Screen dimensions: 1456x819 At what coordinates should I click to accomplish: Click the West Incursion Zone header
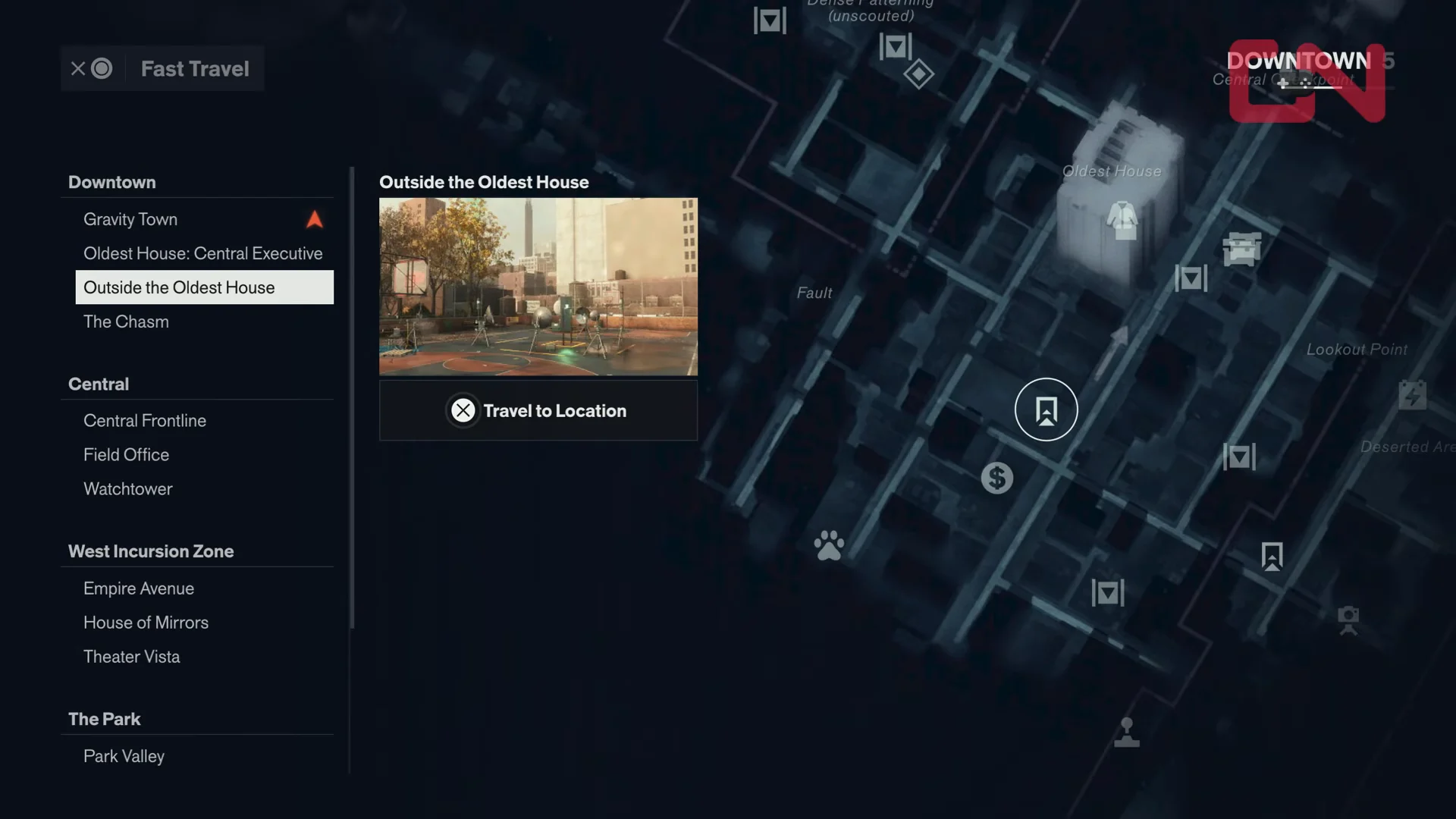tap(151, 551)
